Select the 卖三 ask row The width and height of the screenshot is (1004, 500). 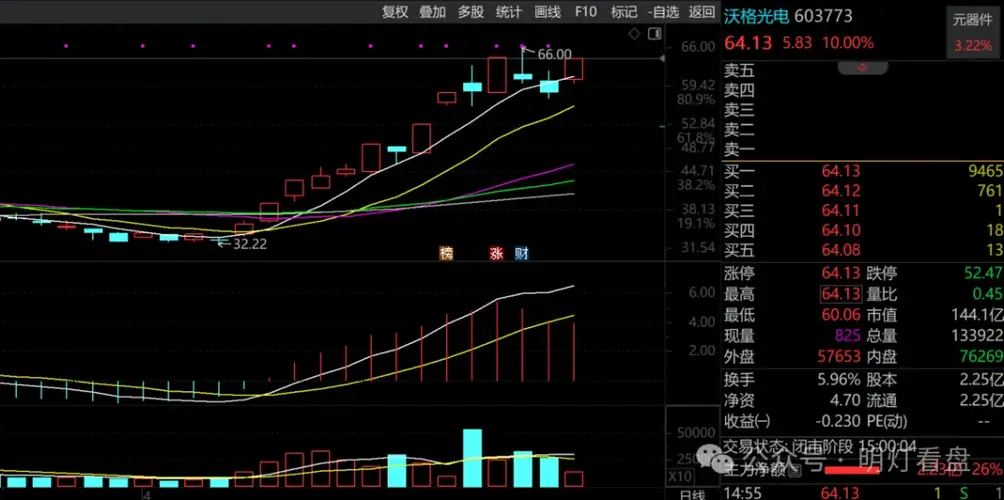pos(862,111)
